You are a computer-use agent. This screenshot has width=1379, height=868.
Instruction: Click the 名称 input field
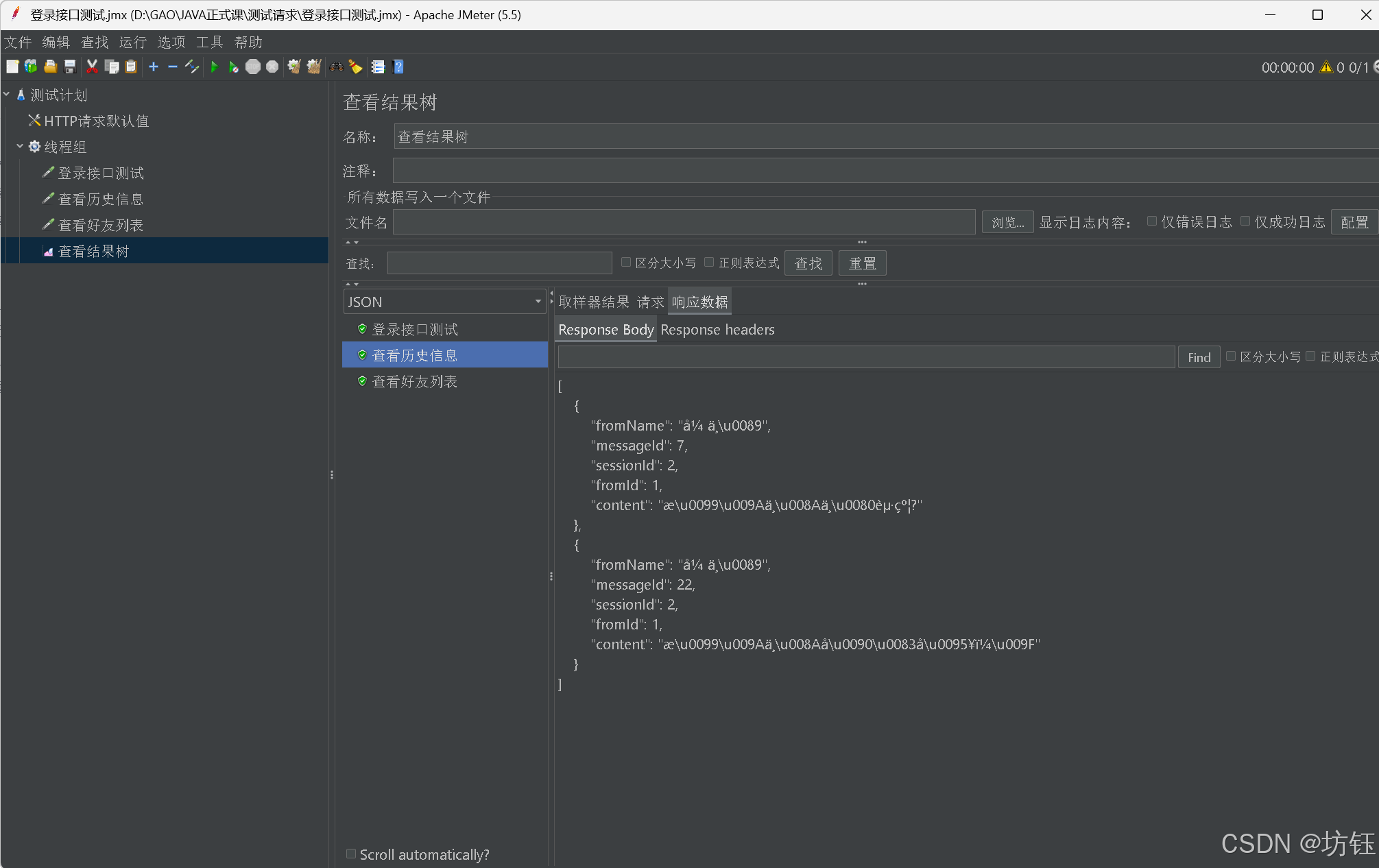(x=886, y=136)
